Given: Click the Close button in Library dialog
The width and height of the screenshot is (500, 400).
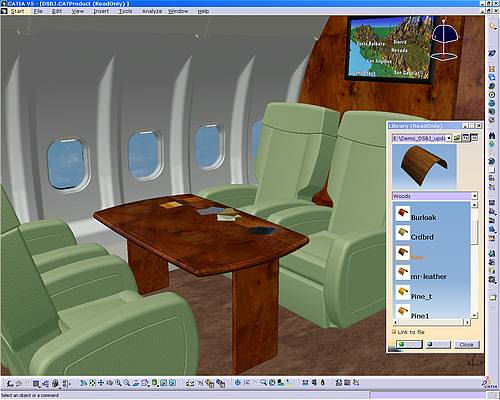Looking at the screenshot, I should coord(466,344).
